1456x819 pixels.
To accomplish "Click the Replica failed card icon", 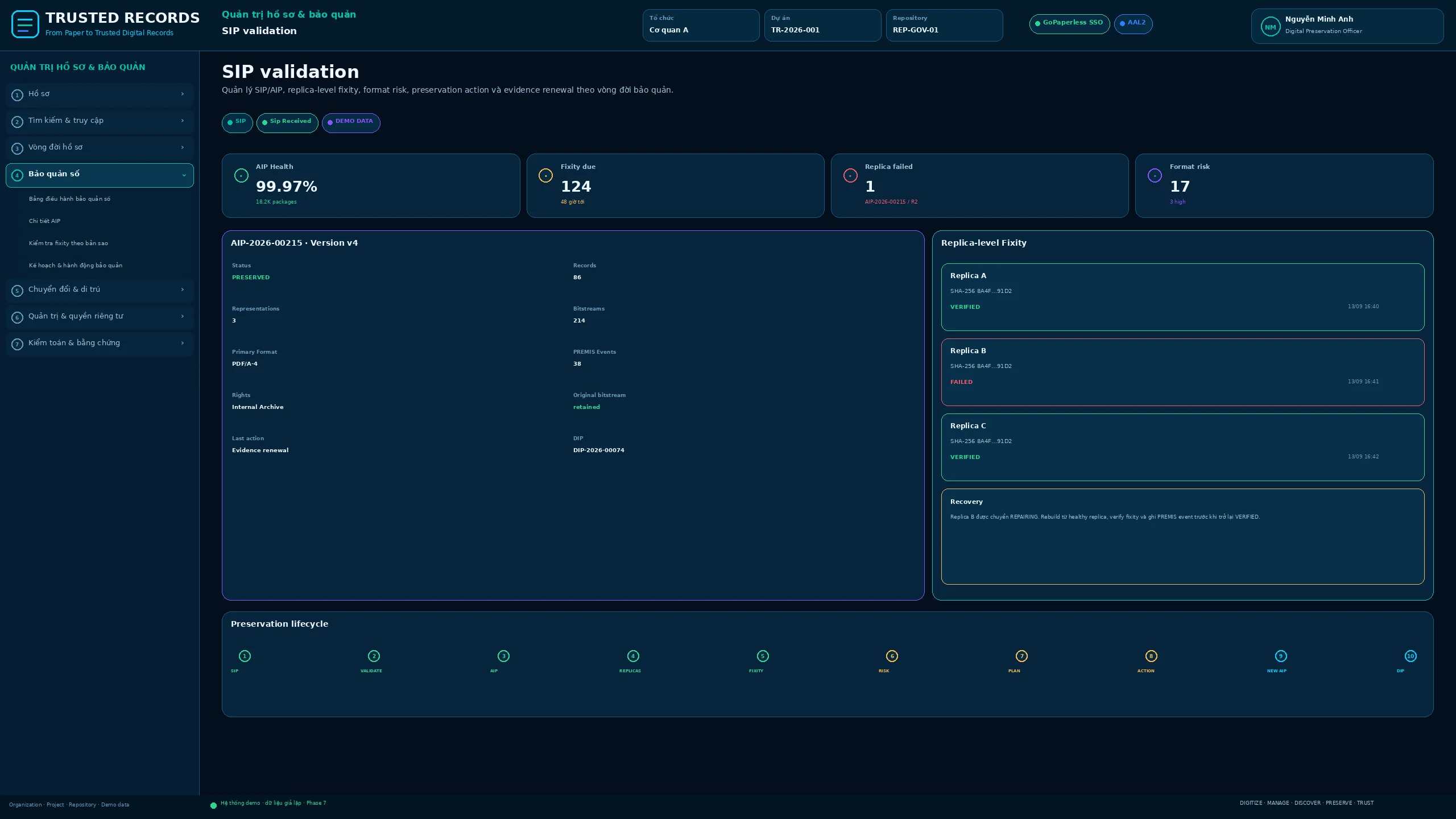I will 850,176.
